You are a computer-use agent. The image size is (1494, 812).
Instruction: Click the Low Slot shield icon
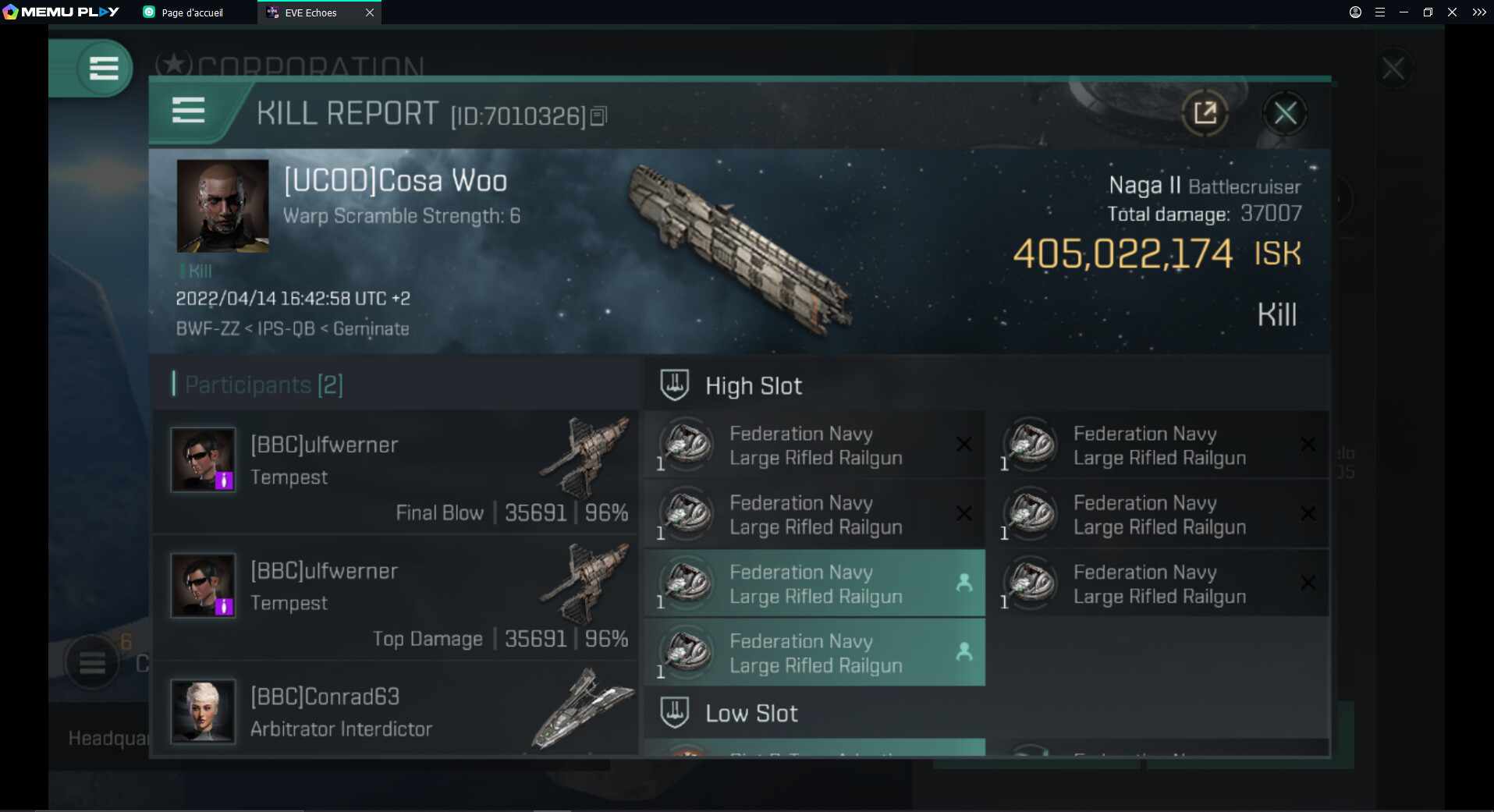[x=674, y=713]
